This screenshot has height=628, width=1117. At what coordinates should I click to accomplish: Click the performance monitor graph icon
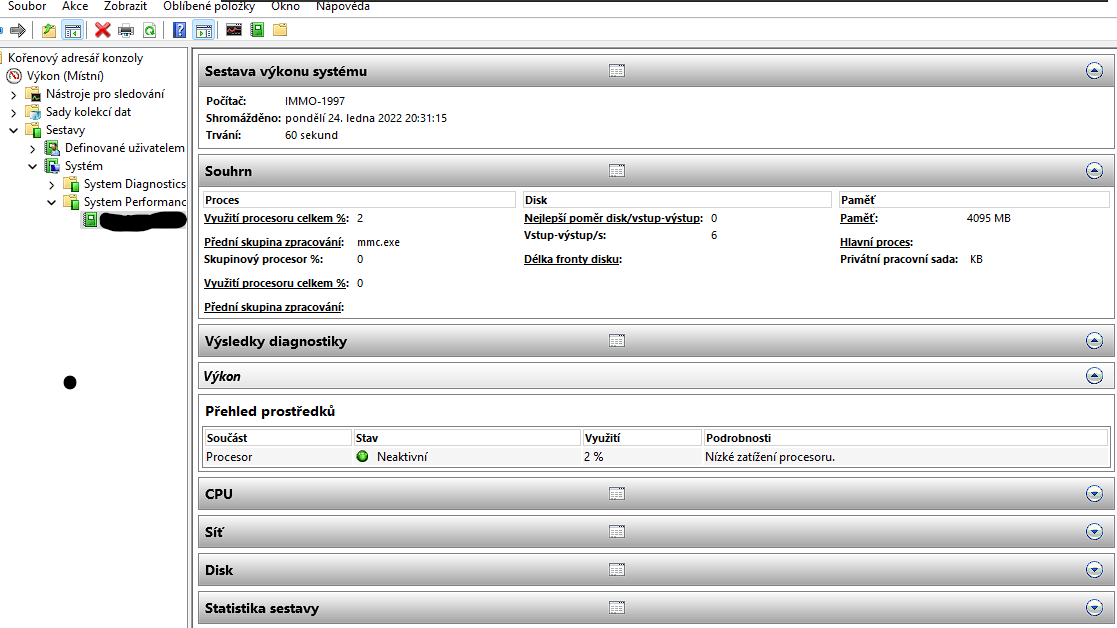pos(233,30)
